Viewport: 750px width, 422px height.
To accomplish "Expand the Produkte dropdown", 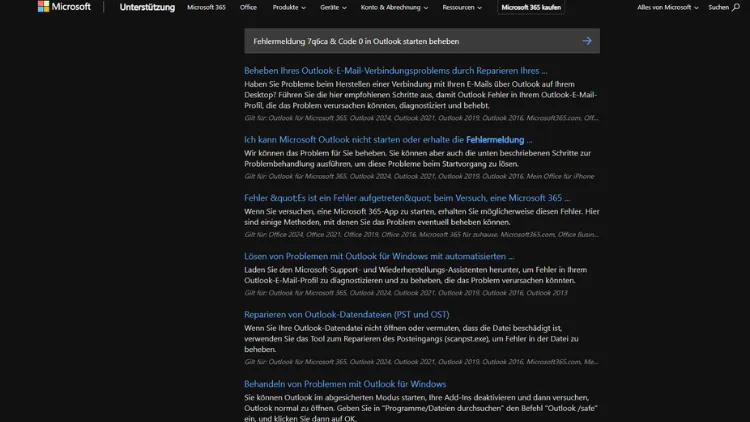I will tap(289, 7).
